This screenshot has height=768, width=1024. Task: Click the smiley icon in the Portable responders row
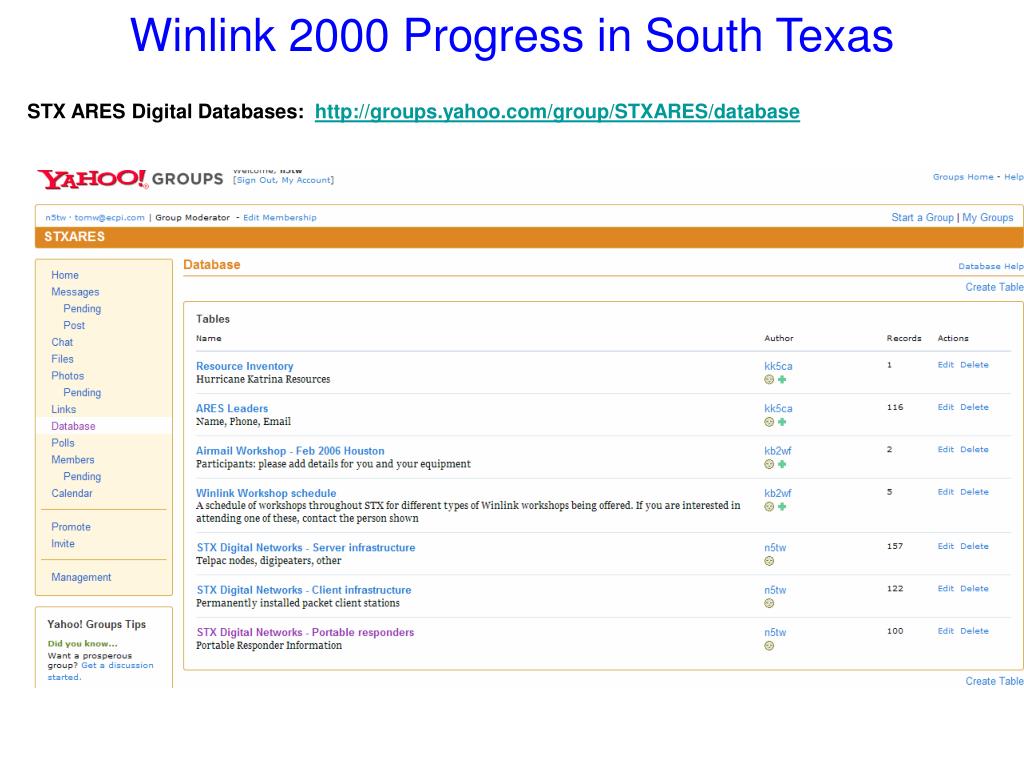tap(769, 646)
